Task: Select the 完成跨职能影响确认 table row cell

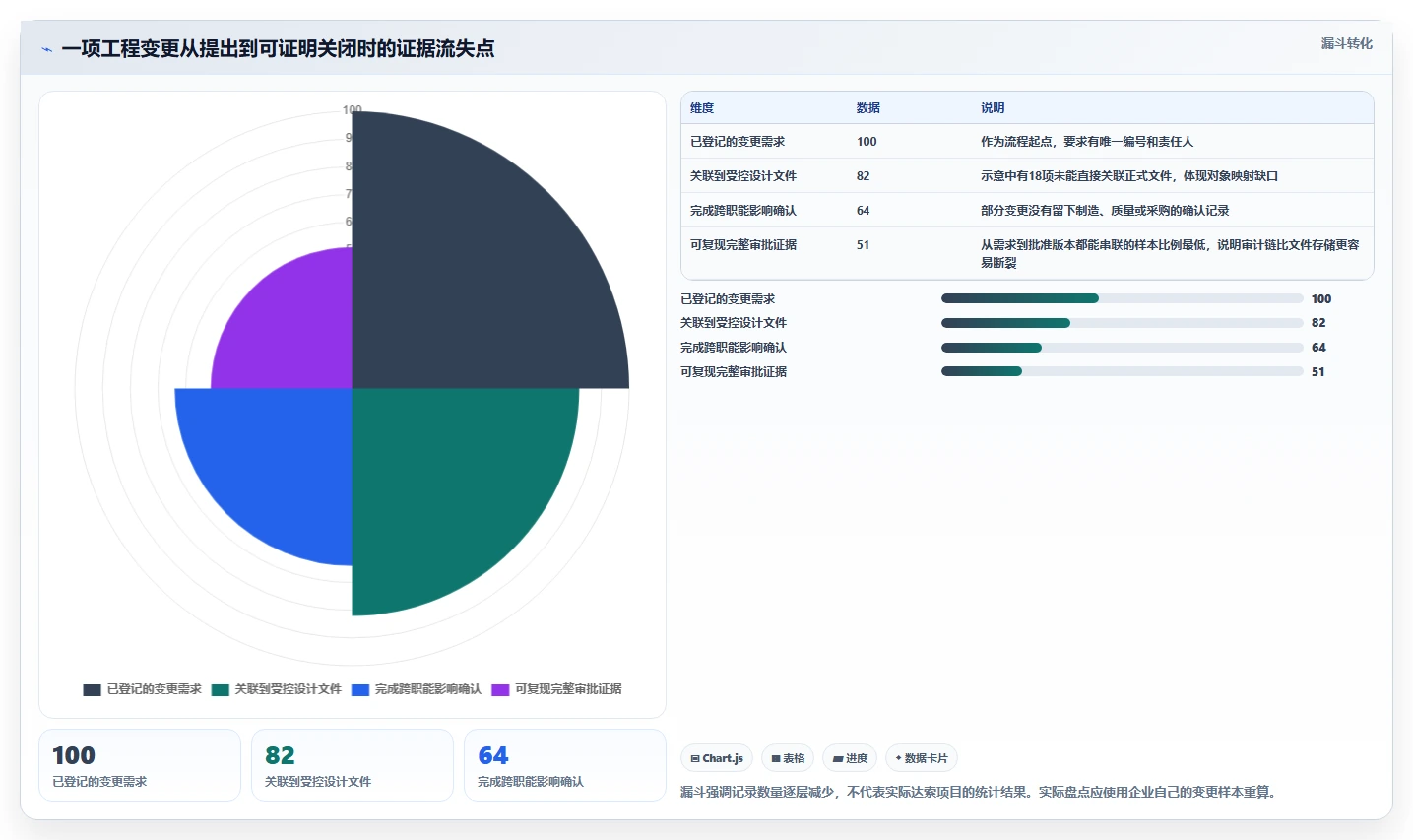Action: [x=743, y=211]
